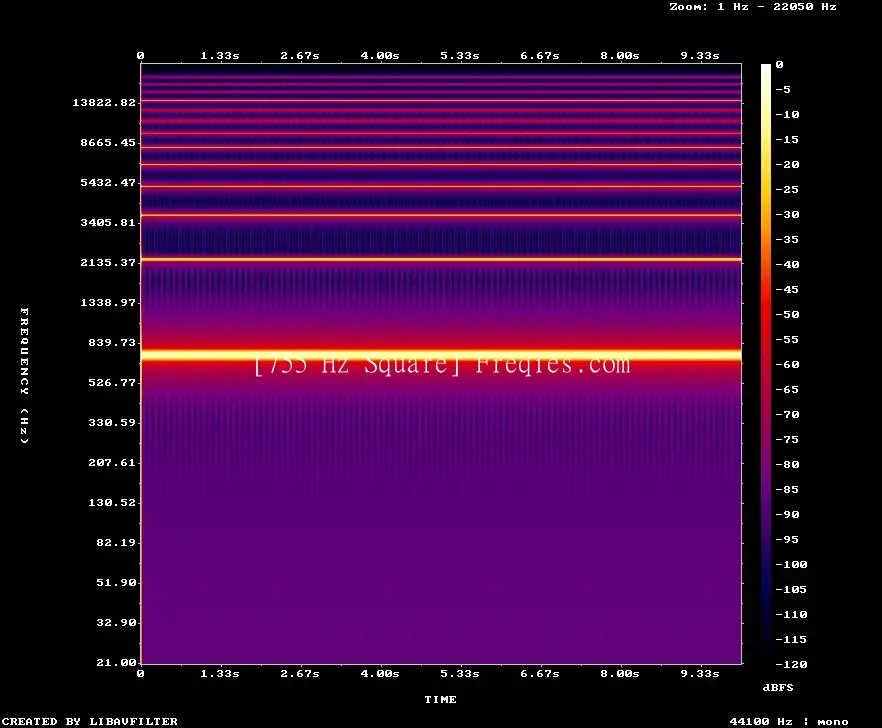Click '9.33s' on the bottom time axis

[x=700, y=673]
